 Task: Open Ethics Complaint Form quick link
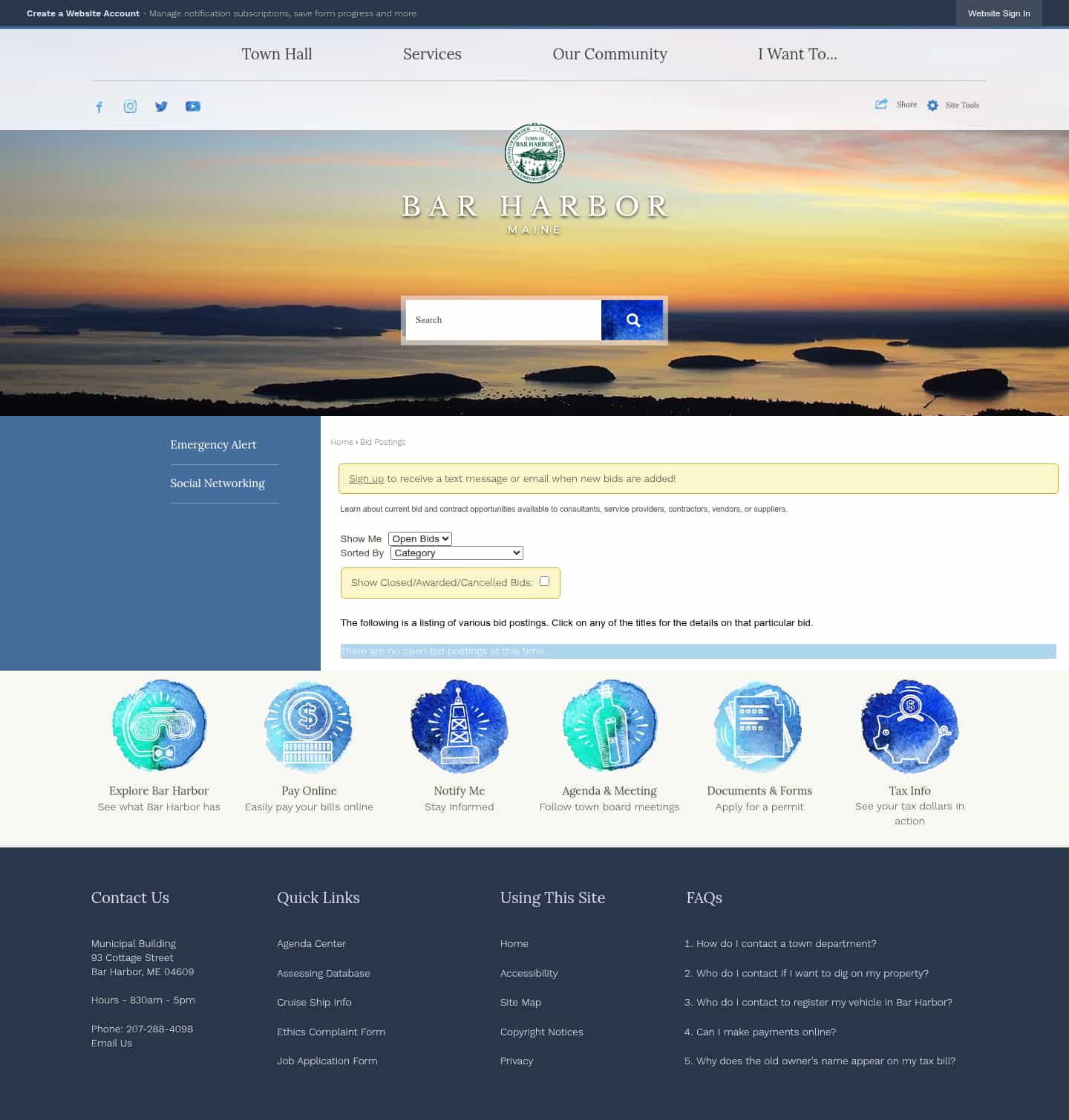331,1032
